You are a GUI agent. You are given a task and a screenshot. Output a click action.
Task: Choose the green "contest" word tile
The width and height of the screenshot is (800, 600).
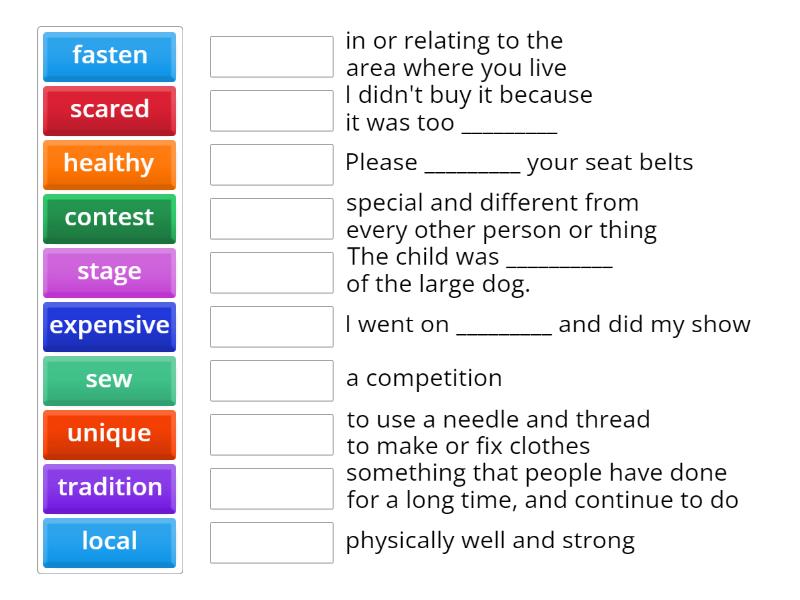coord(109,218)
